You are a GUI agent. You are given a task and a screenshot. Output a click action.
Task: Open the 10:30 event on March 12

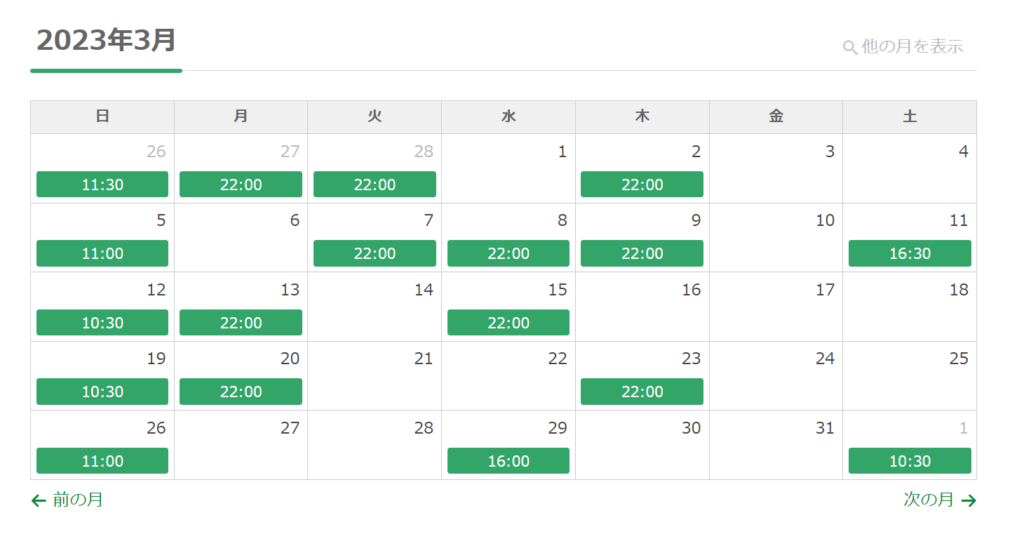coord(102,323)
